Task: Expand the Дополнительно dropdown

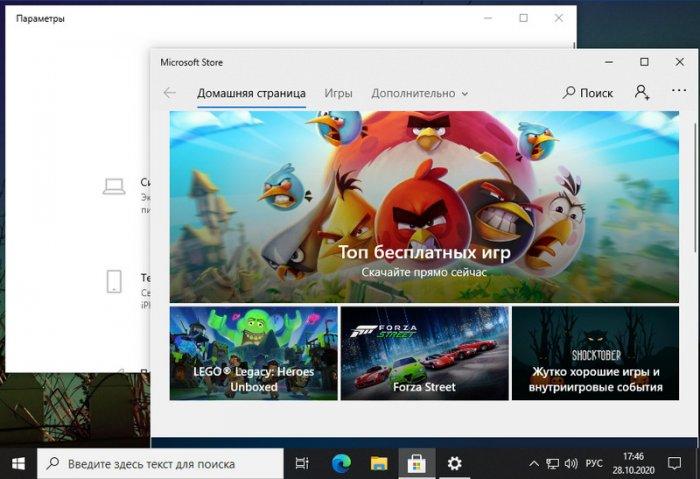Action: 420,93
